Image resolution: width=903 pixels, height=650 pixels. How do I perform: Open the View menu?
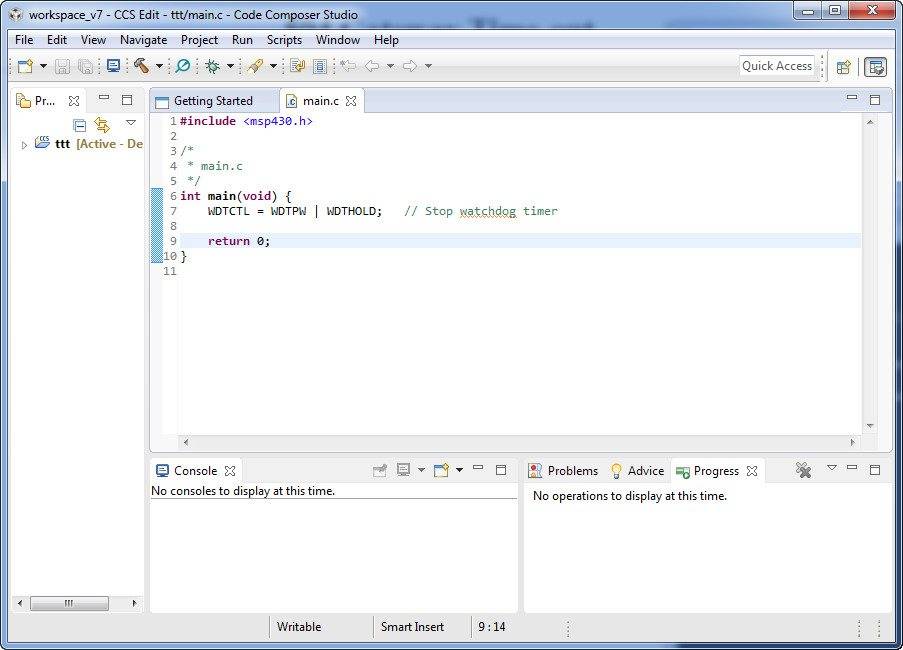pos(93,40)
